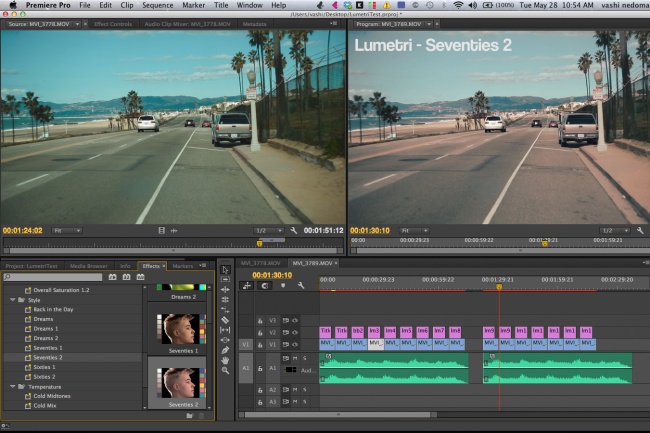Open Source monitor settings wrench
The height and width of the screenshot is (433, 650).
point(294,230)
